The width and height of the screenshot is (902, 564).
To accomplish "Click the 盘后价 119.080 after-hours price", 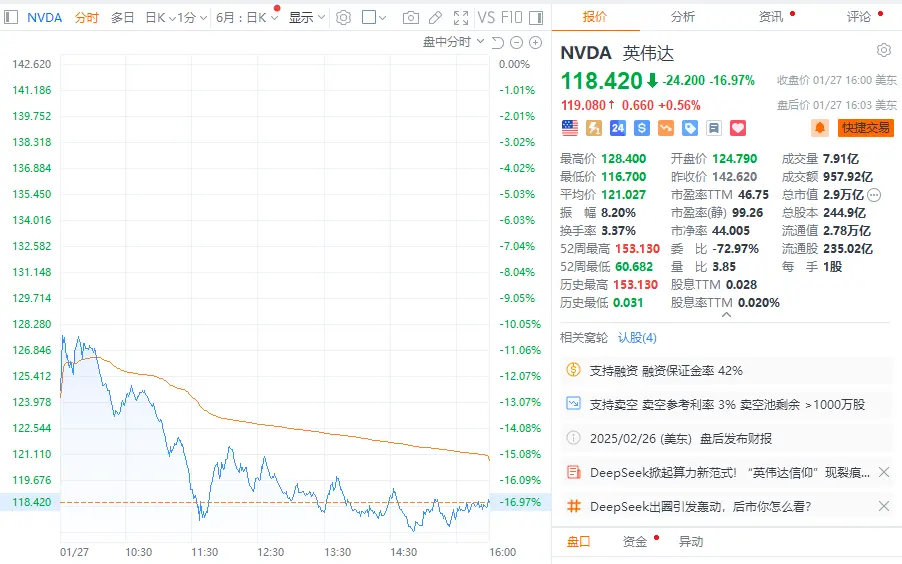I will [583, 105].
